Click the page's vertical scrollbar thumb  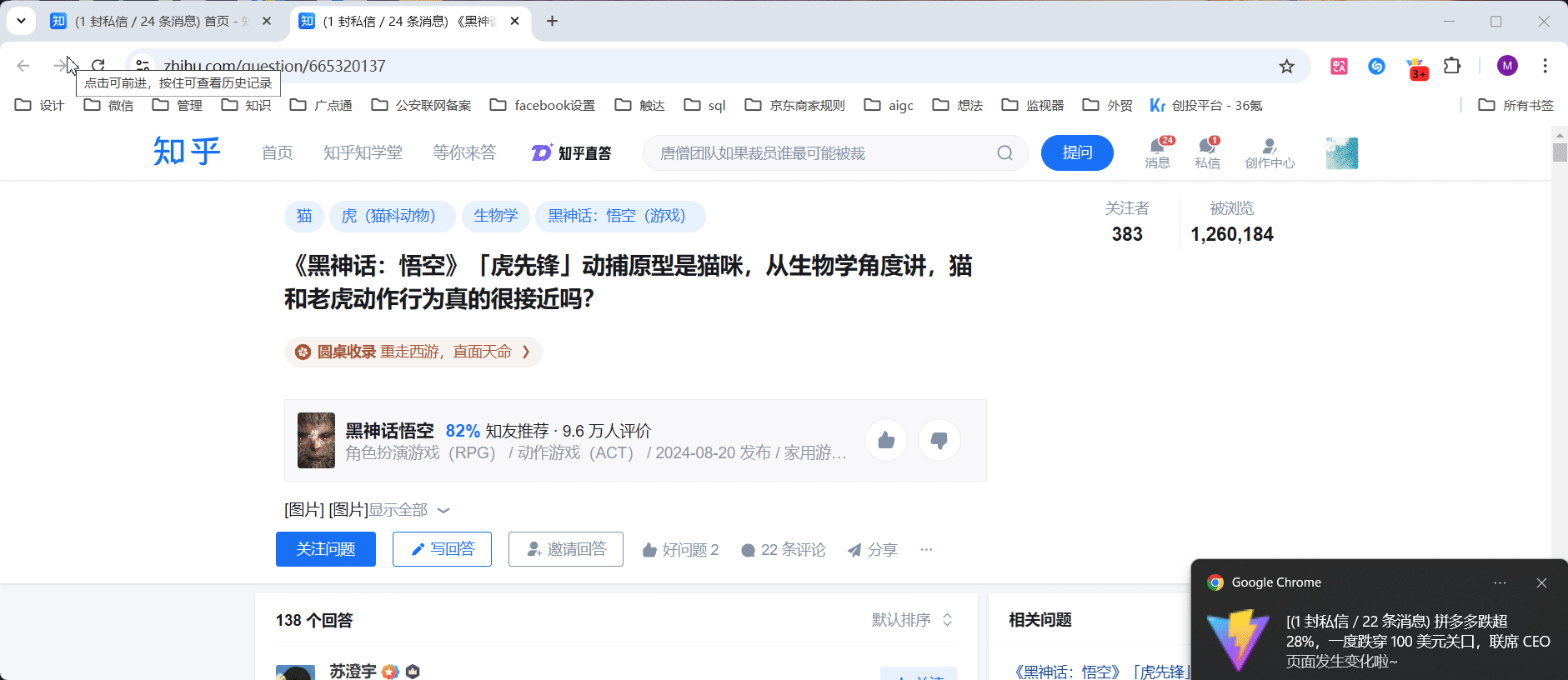1560,152
